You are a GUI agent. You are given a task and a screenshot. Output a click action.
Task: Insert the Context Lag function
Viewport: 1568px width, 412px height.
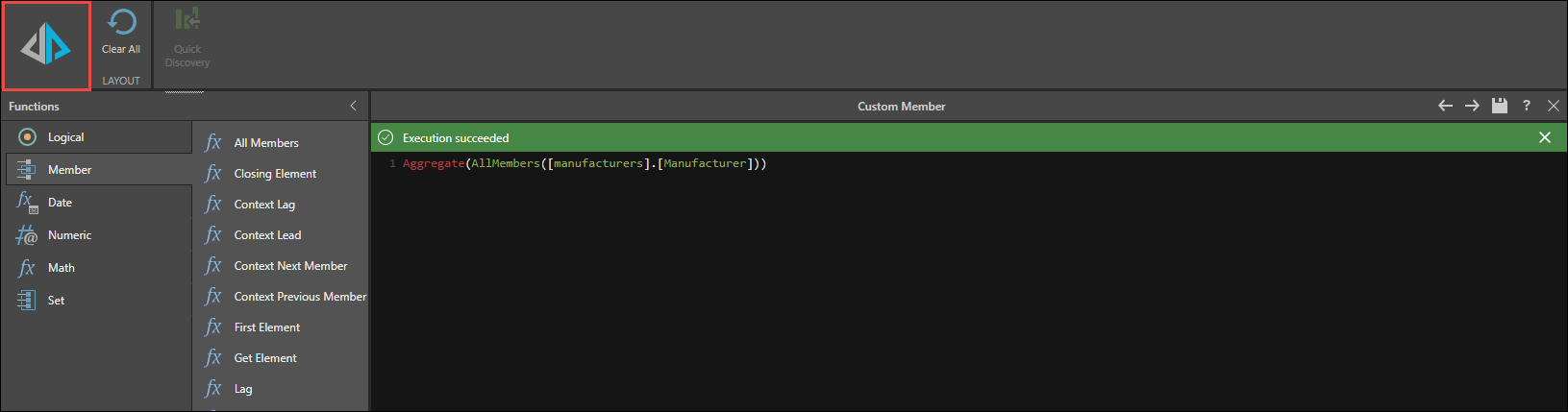264,205
